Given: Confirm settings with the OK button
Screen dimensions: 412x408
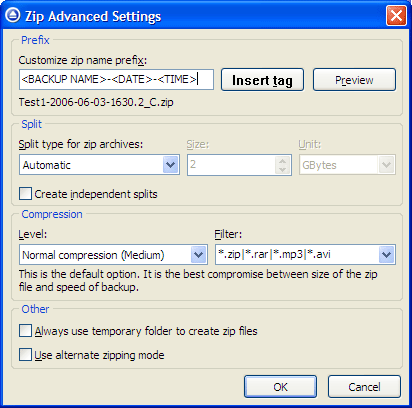Looking at the screenshot, I should click(280, 387).
